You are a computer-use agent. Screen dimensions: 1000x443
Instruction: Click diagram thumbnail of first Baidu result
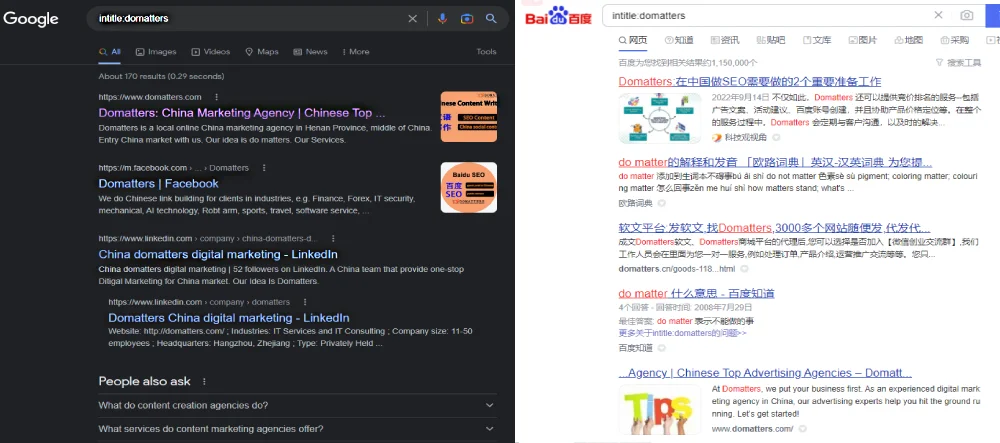(x=660, y=118)
